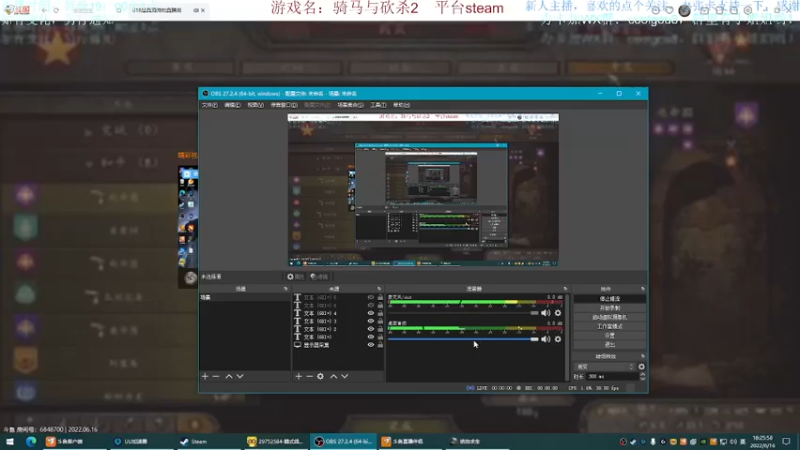The width and height of the screenshot is (800, 450).
Task: Open scene transition properties gear icon
Action: (x=641, y=366)
